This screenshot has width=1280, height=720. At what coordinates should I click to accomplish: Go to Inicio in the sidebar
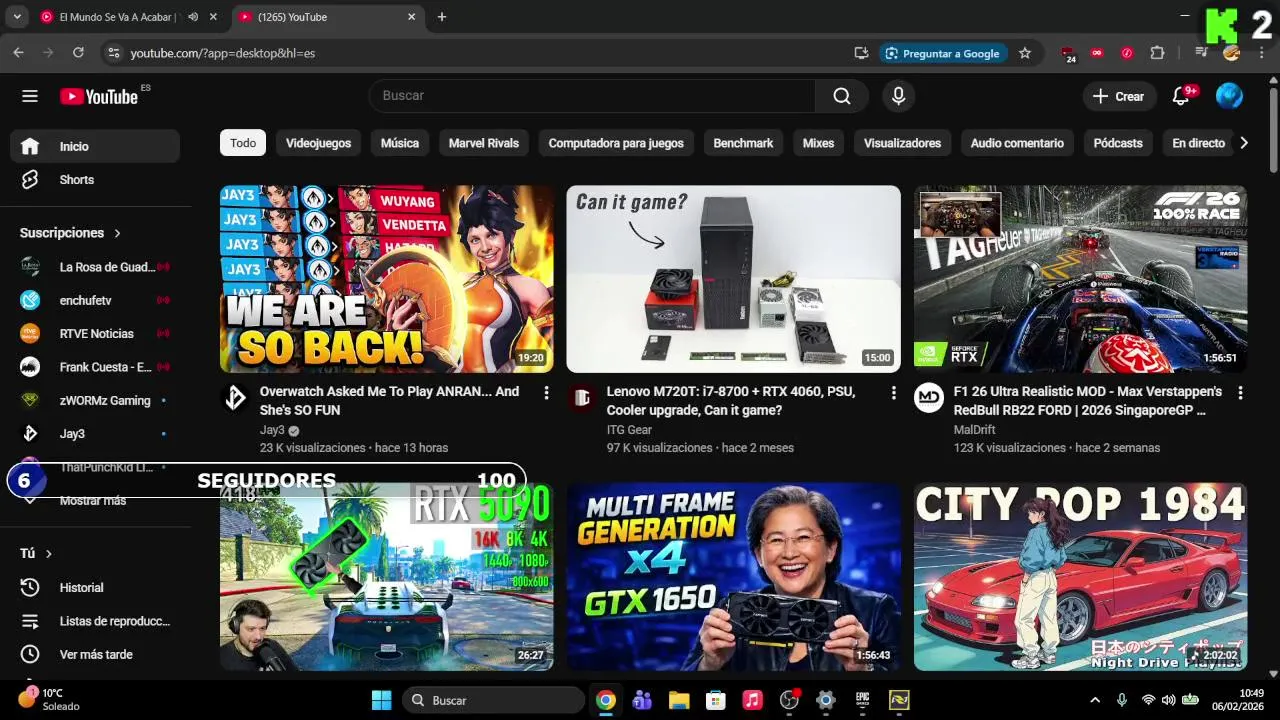[x=95, y=146]
